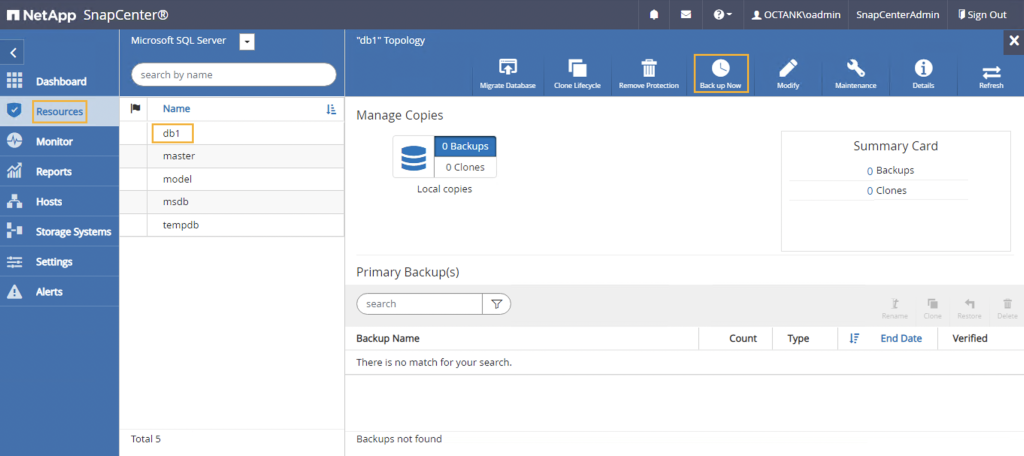Open the notifications bell icon
This screenshot has height=456, width=1024.
click(x=654, y=14)
